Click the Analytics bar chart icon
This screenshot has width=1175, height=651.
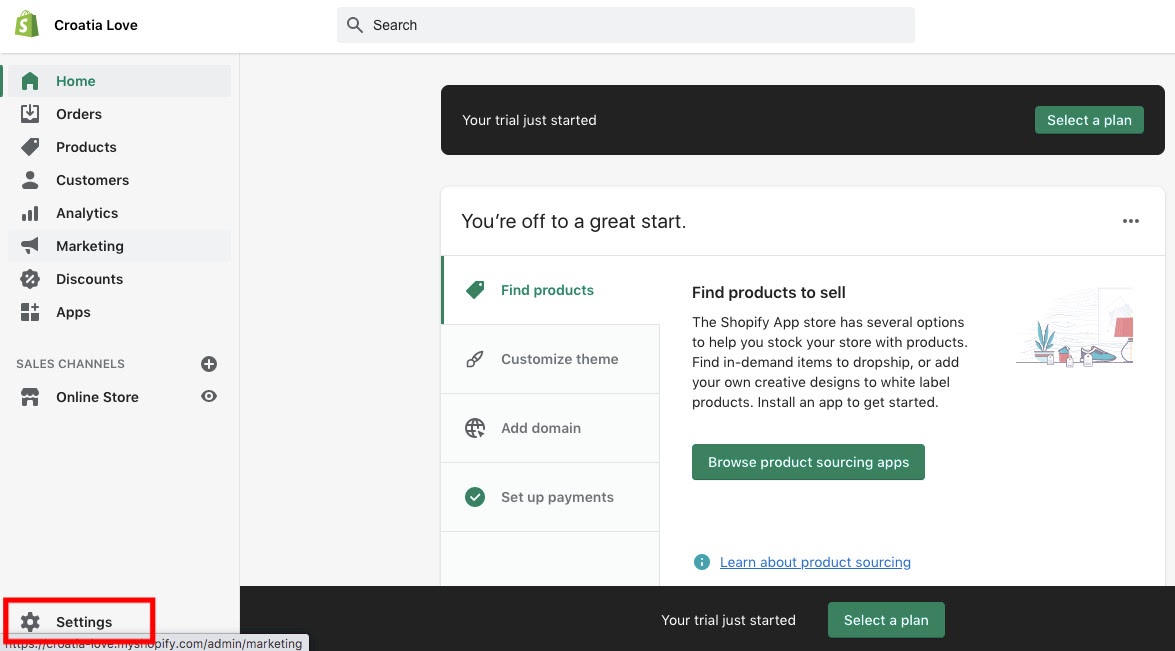(x=30, y=214)
